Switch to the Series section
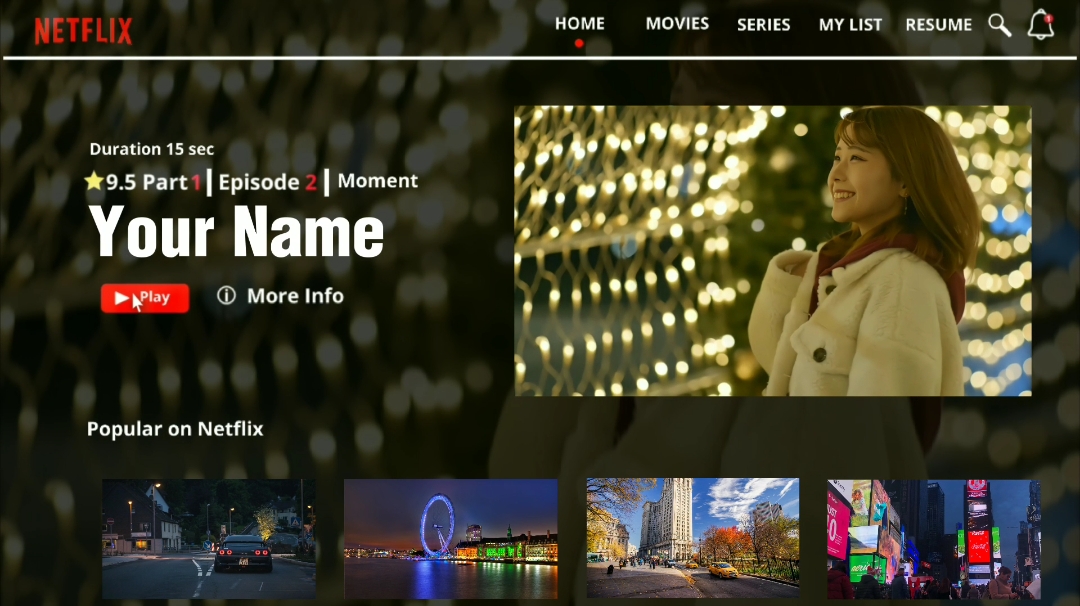1080x606 pixels. tap(763, 25)
